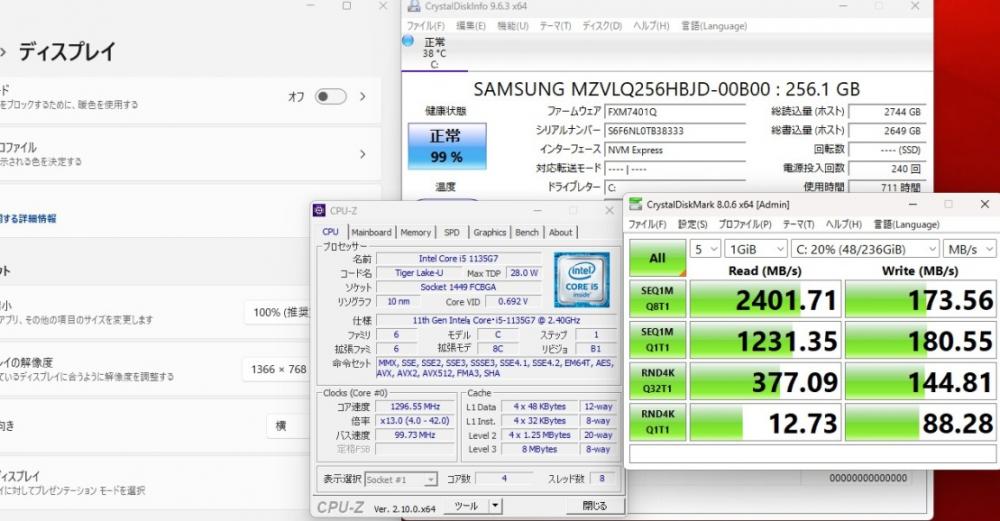This screenshot has width=1000, height=521.
Task: Click the 正常 99 % health status button
Action: pos(446,146)
